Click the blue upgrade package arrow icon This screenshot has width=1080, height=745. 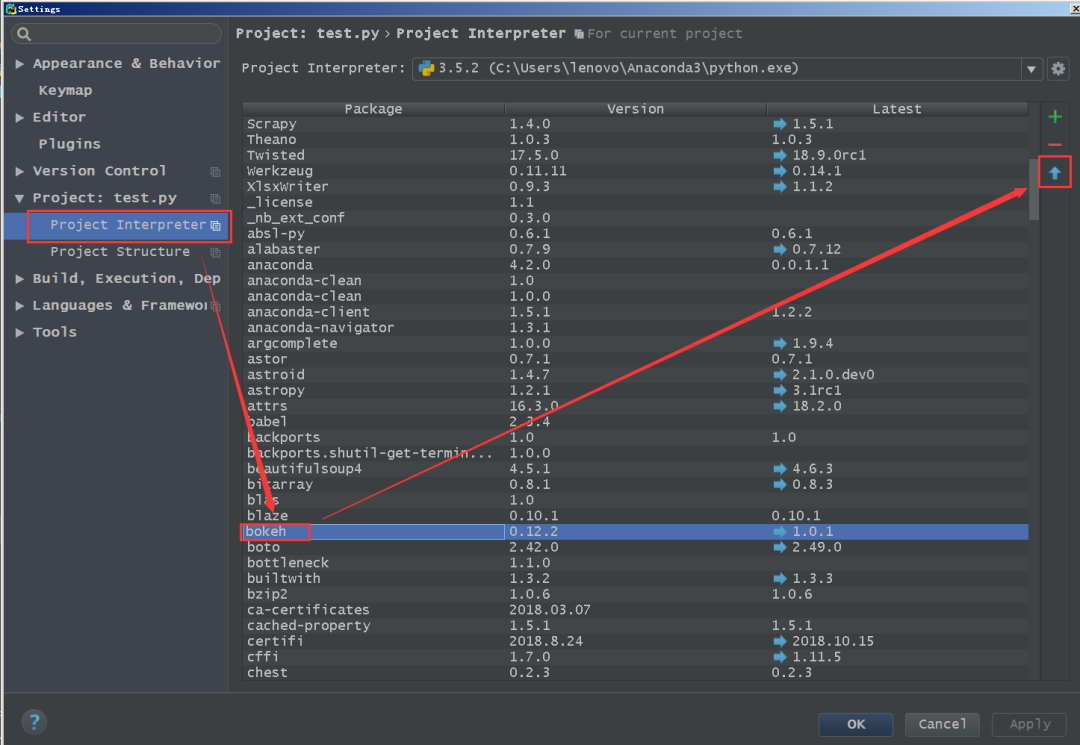click(1055, 173)
